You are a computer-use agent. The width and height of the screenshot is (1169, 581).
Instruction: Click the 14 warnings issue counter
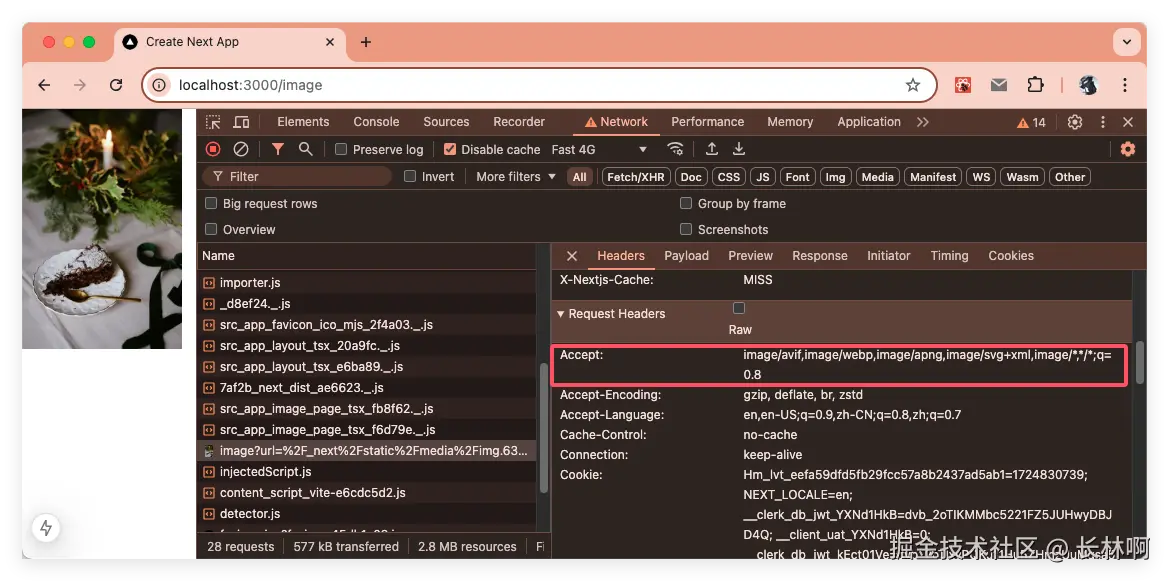(x=1033, y=122)
